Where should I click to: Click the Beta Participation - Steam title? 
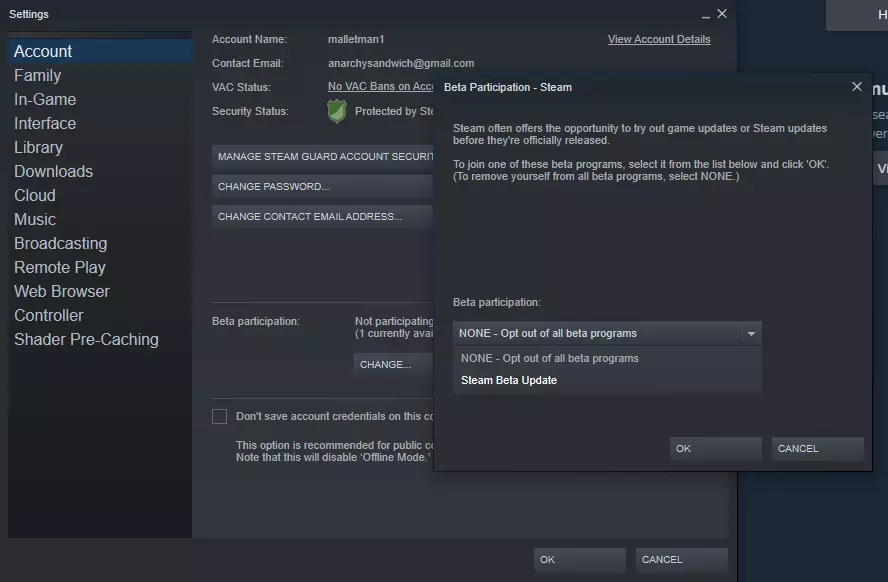(x=507, y=87)
